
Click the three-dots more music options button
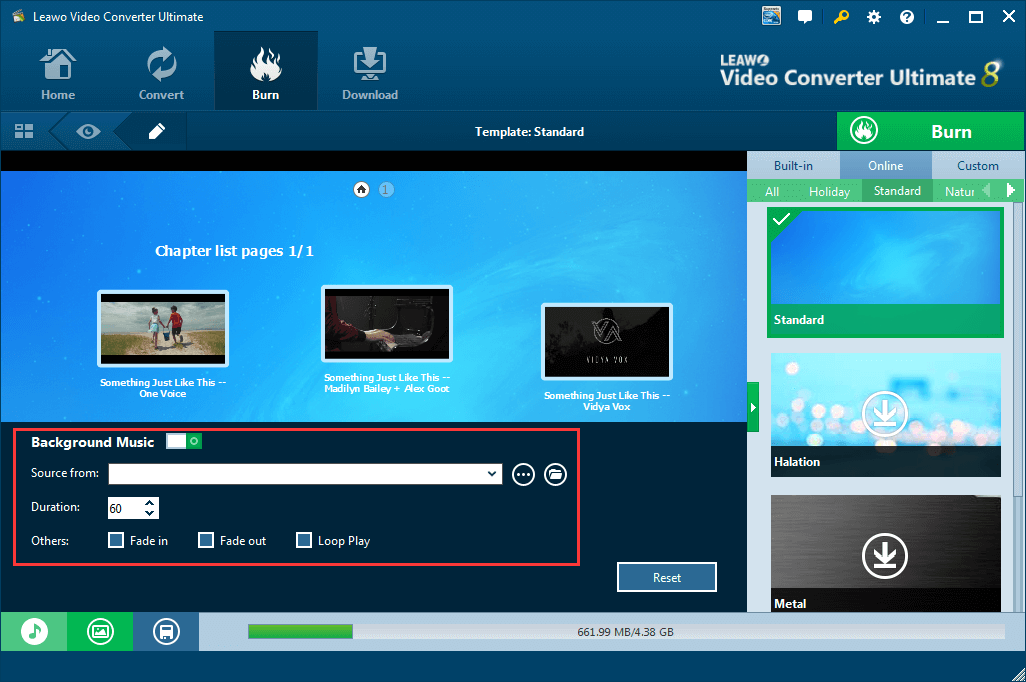523,475
